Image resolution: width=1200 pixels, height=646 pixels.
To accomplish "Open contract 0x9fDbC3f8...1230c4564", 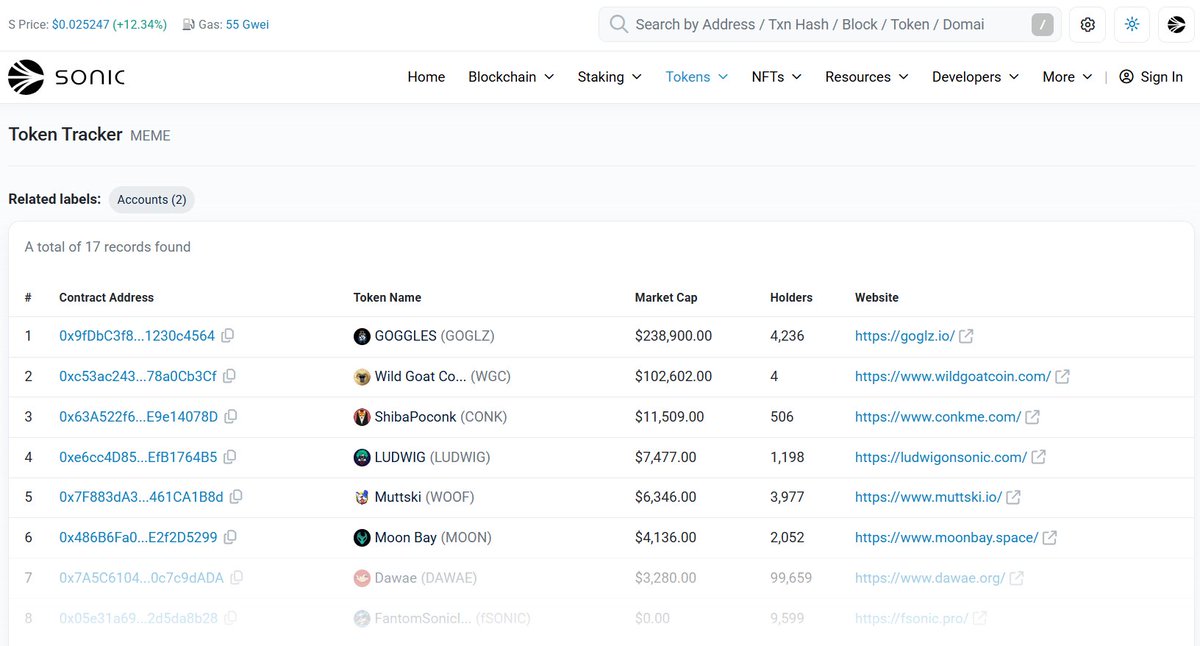I will [137, 336].
